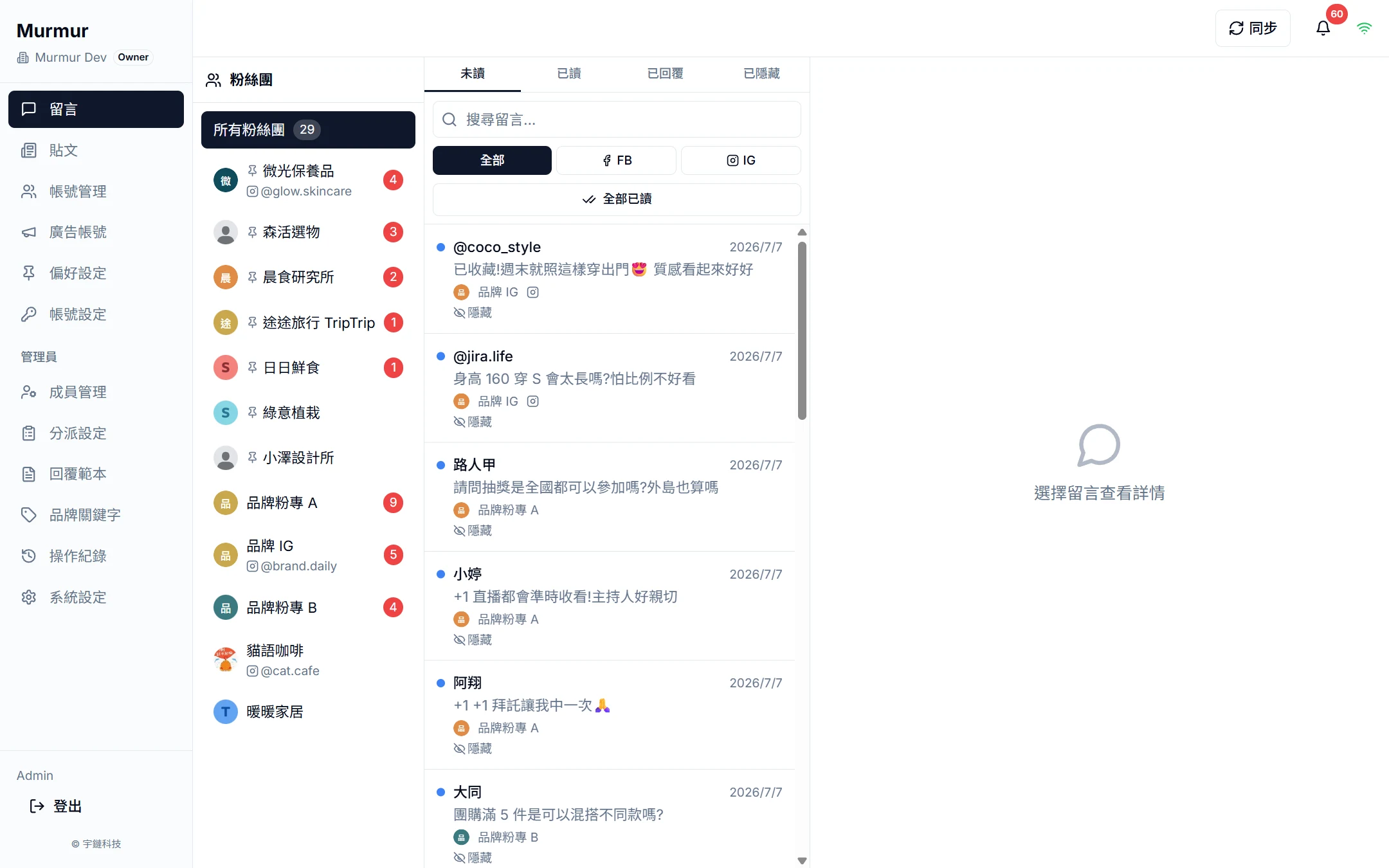1389x868 pixels.
Task: Open 廣告帳號 ad accounts page
Action: pos(96,232)
